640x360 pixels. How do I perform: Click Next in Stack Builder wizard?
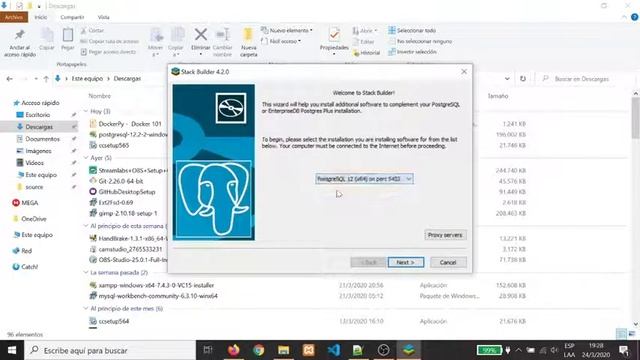click(406, 262)
